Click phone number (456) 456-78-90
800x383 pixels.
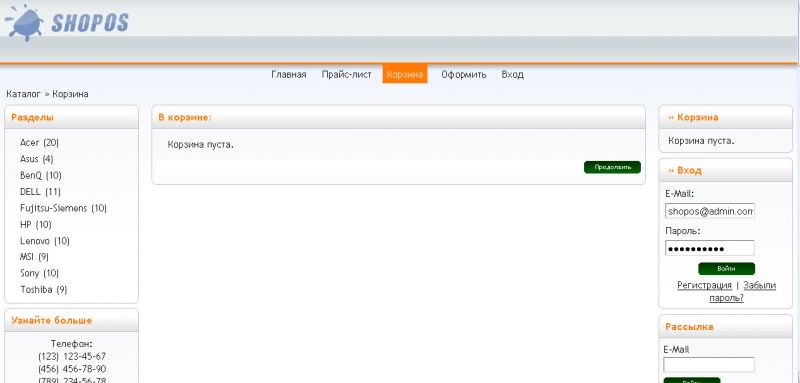(72, 369)
